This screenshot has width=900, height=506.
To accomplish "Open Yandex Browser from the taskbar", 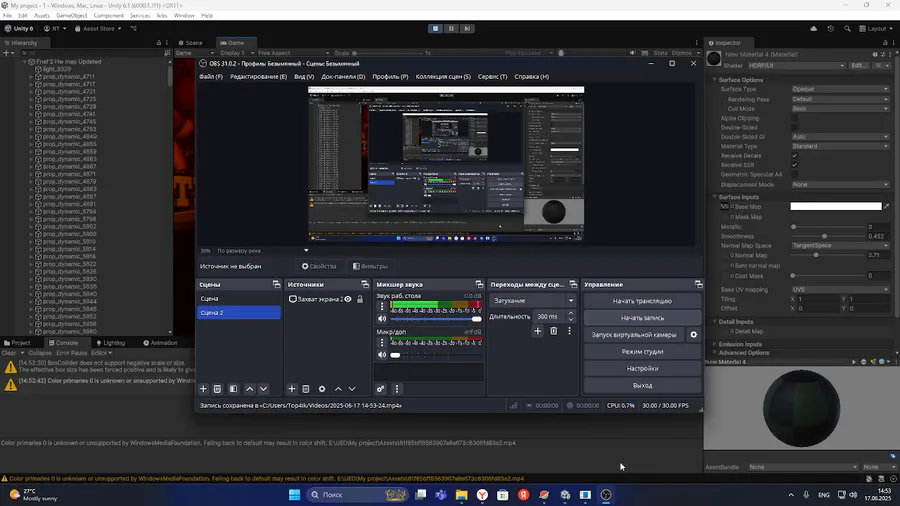I will [x=482, y=495].
